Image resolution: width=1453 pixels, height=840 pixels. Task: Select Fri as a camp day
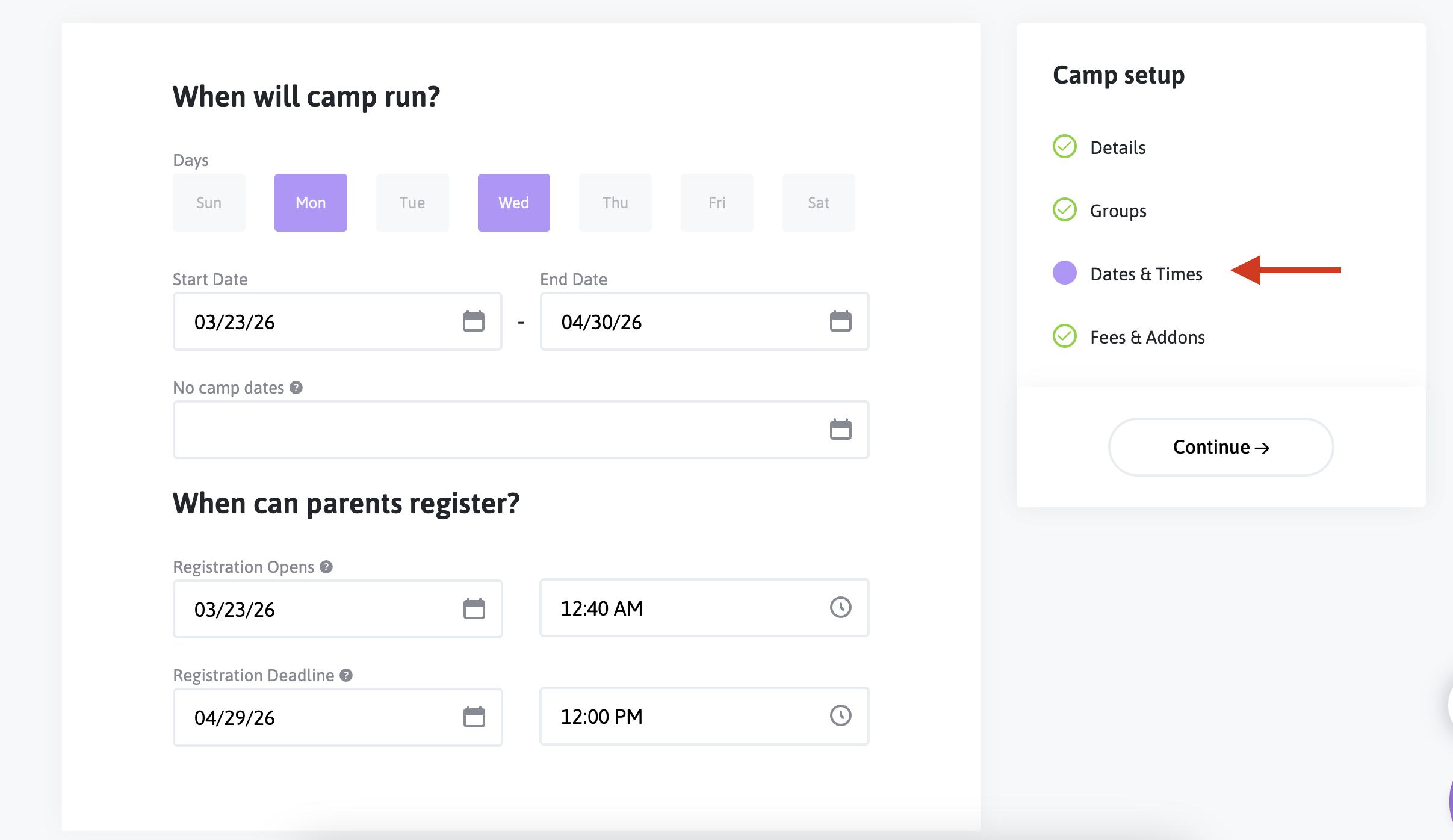pyautogui.click(x=717, y=203)
